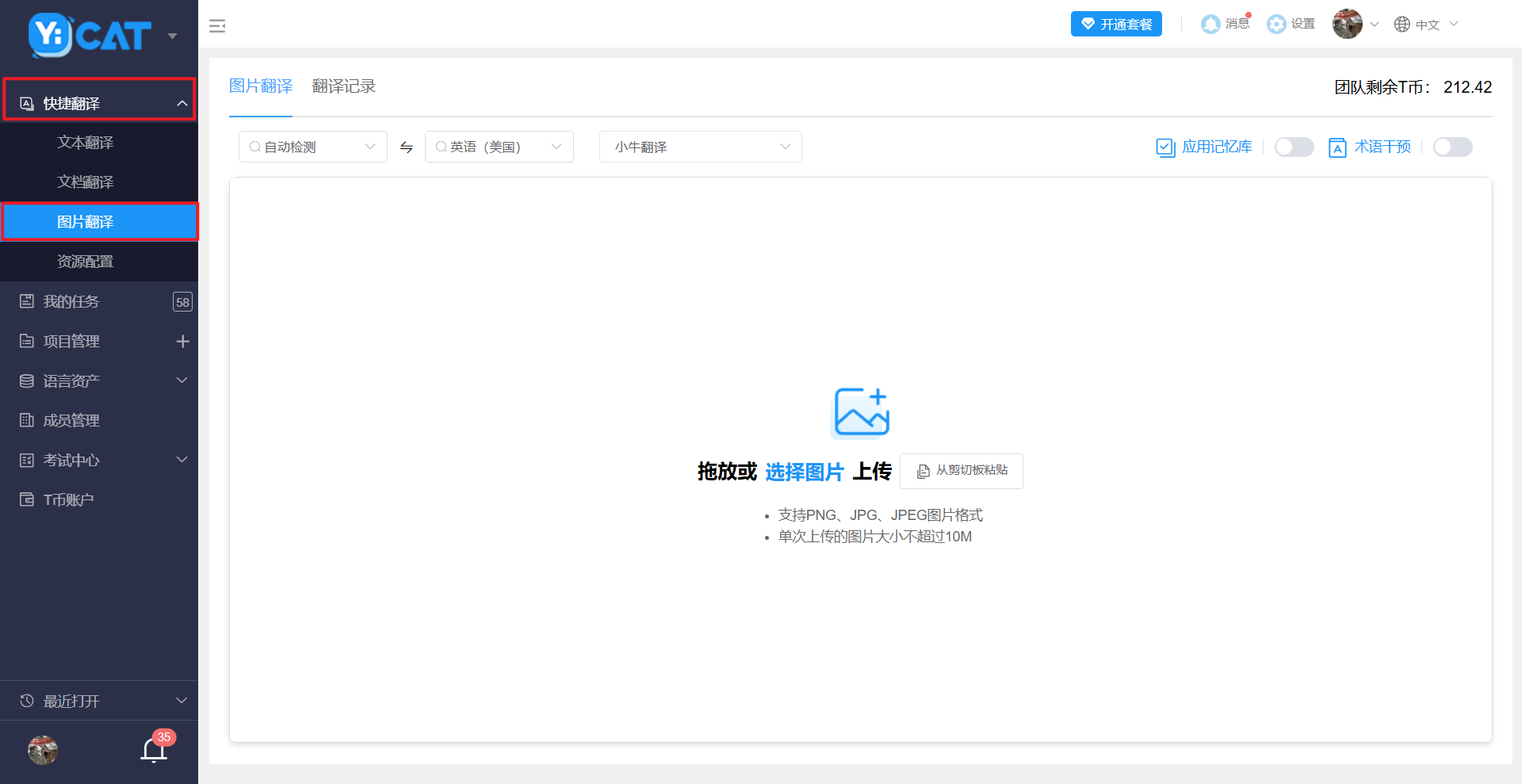This screenshot has width=1522, height=784.
Task: Click plus icon next to 项目管理
Action: [x=182, y=342]
